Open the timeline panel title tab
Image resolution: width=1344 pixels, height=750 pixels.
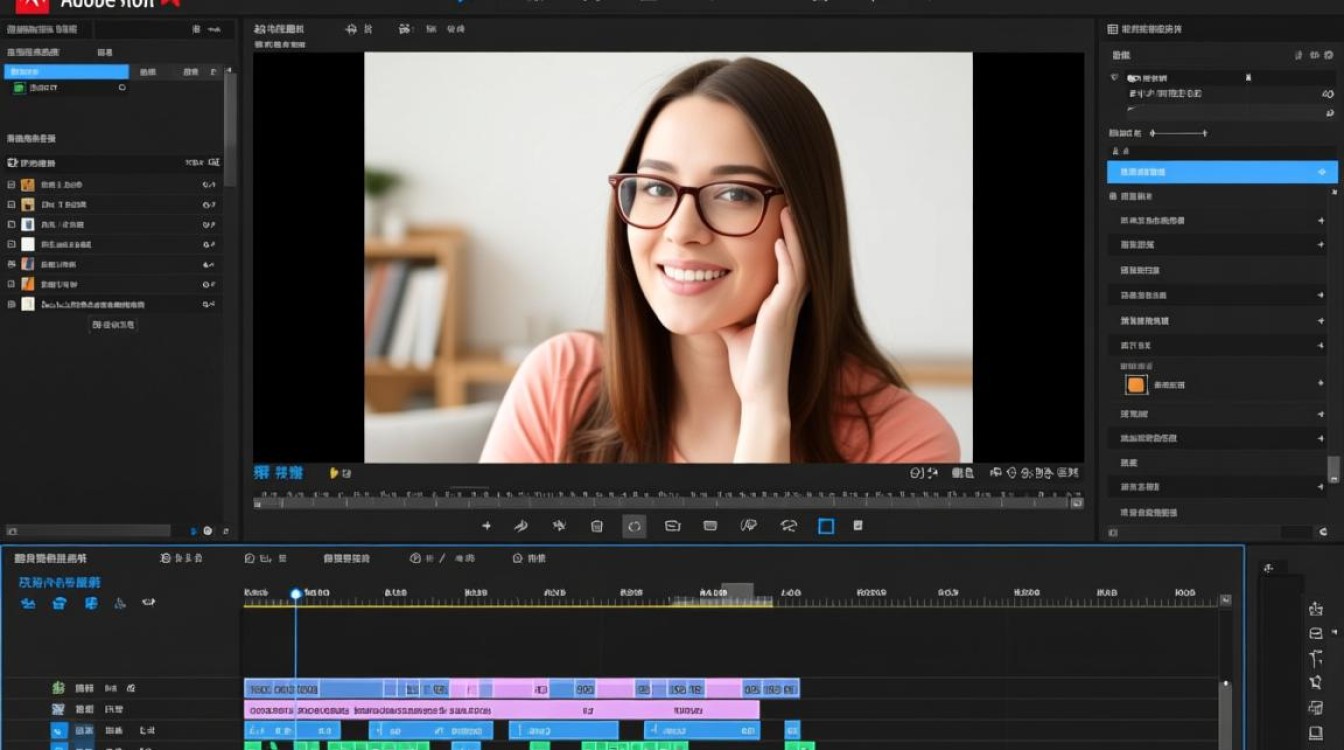click(x=50, y=558)
